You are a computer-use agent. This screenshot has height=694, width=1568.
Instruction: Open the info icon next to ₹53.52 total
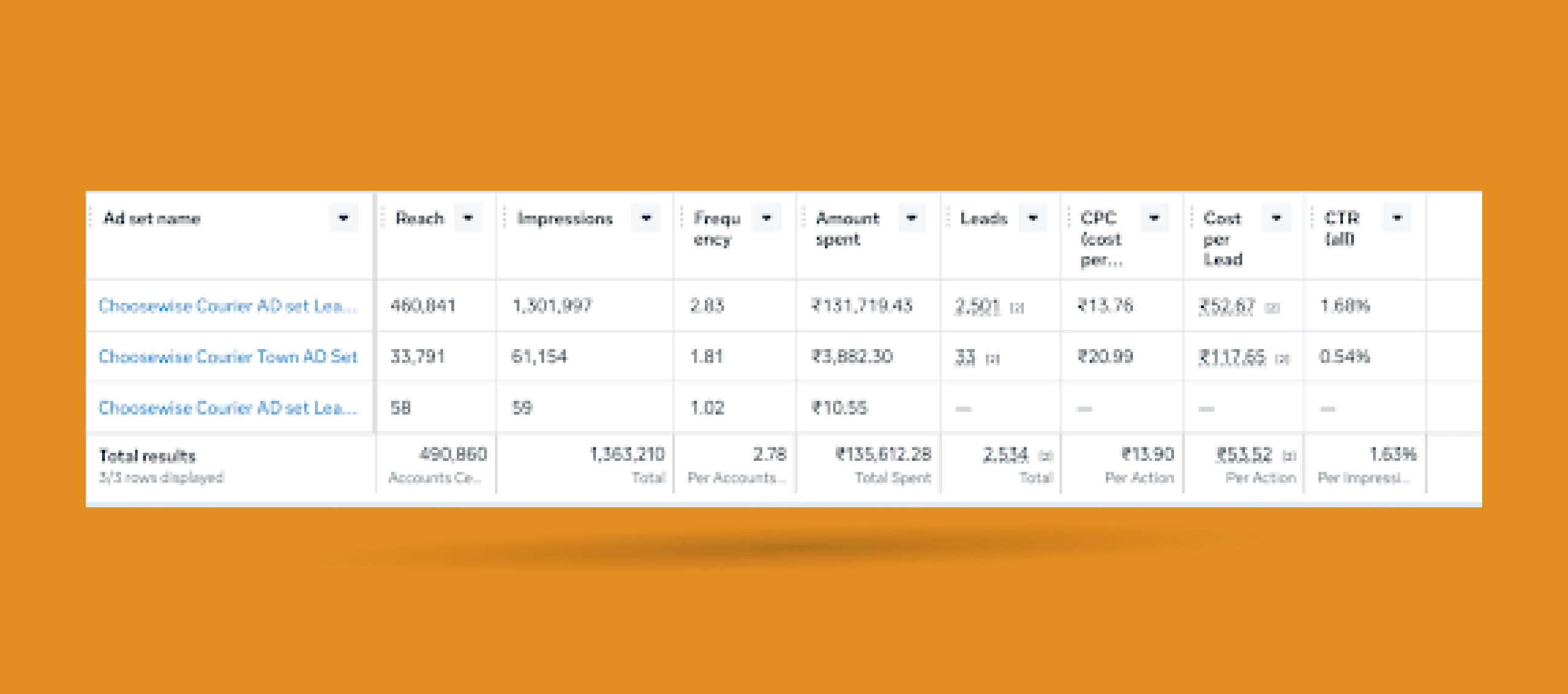(x=1289, y=456)
